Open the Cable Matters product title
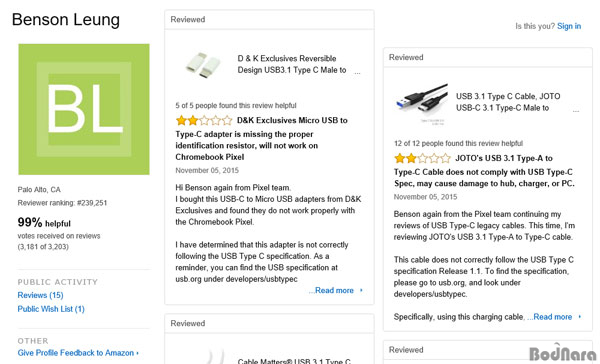The width and height of the screenshot is (600, 364). 294,361
